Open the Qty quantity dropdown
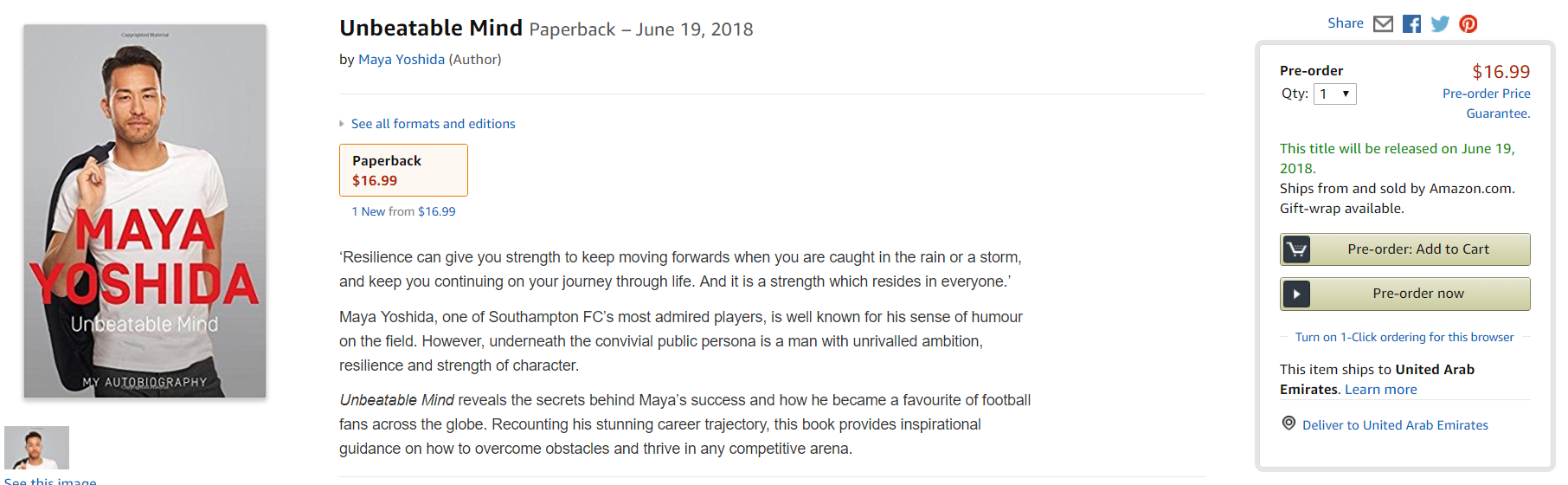This screenshot has width=1568, height=485. click(1334, 94)
